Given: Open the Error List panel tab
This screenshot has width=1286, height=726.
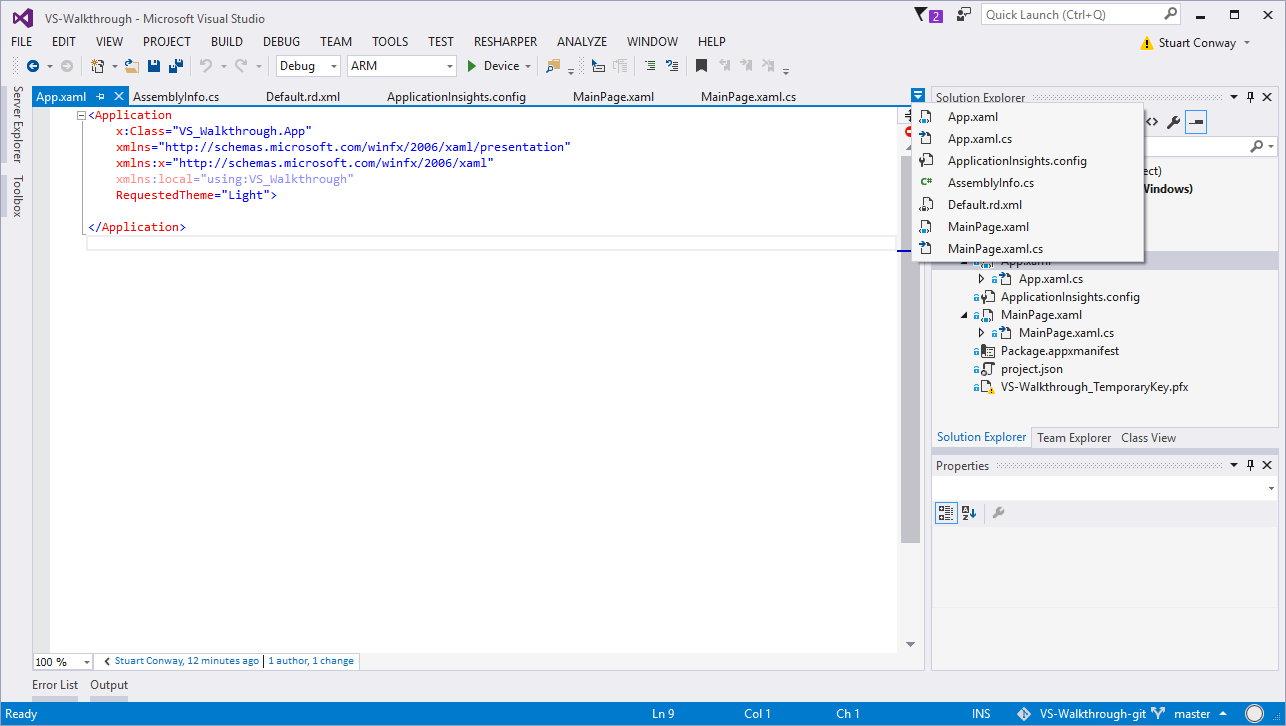Looking at the screenshot, I should (x=55, y=685).
